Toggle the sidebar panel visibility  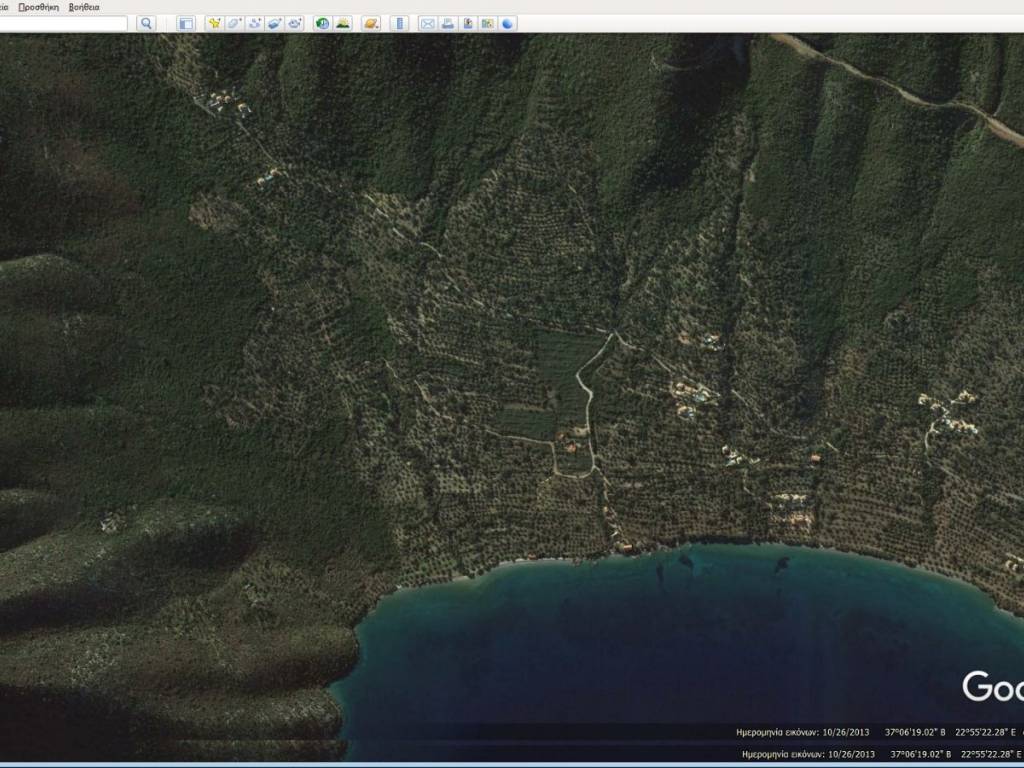185,23
